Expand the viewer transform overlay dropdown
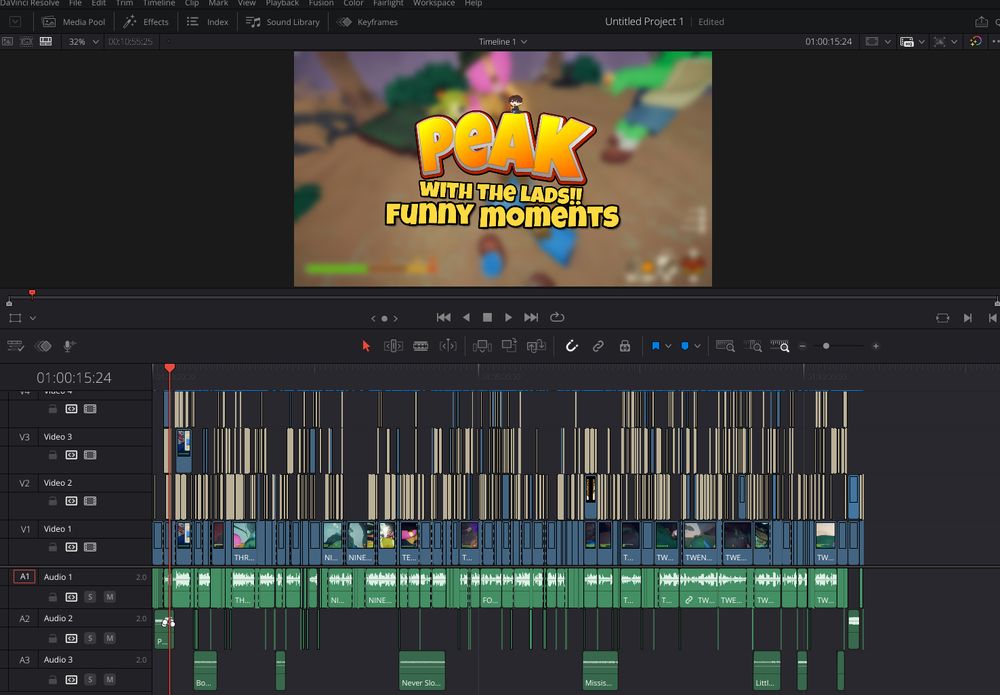1000x695 pixels. tap(33, 318)
